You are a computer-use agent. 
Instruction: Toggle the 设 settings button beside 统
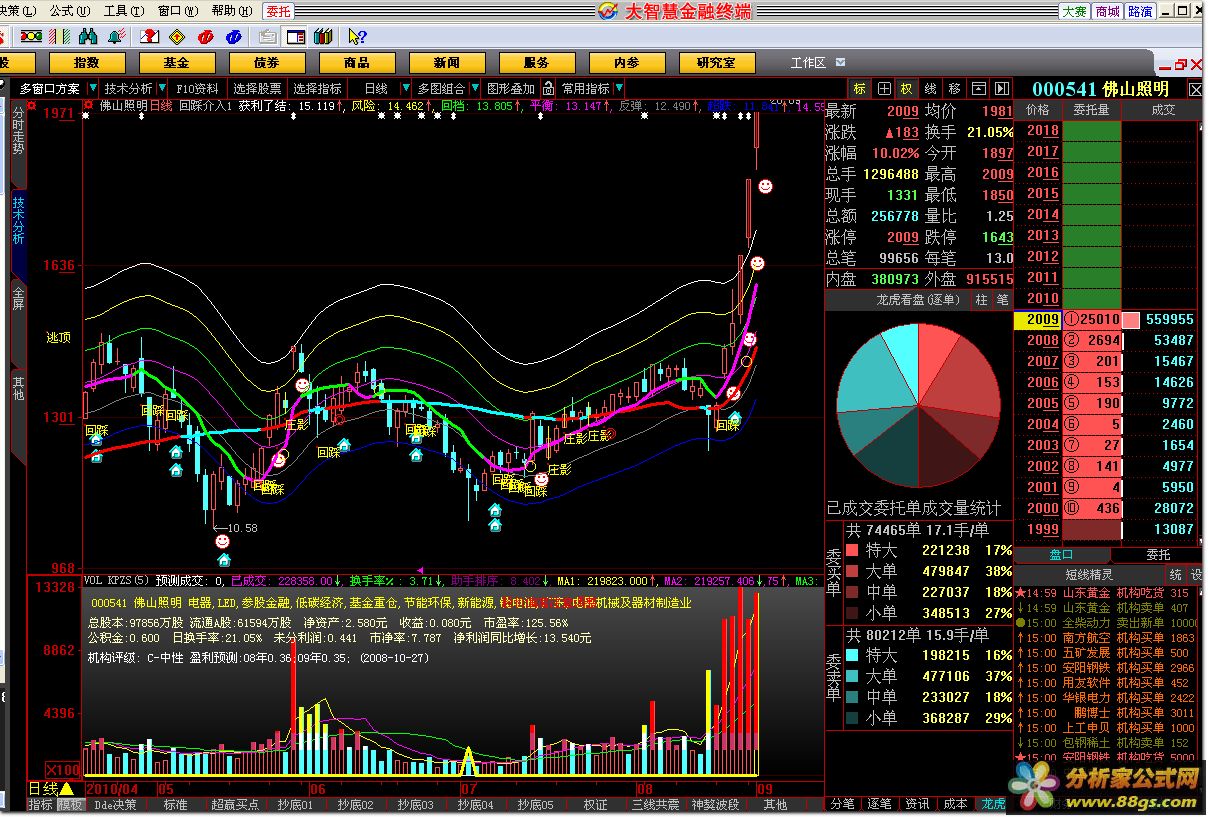pos(1195,575)
